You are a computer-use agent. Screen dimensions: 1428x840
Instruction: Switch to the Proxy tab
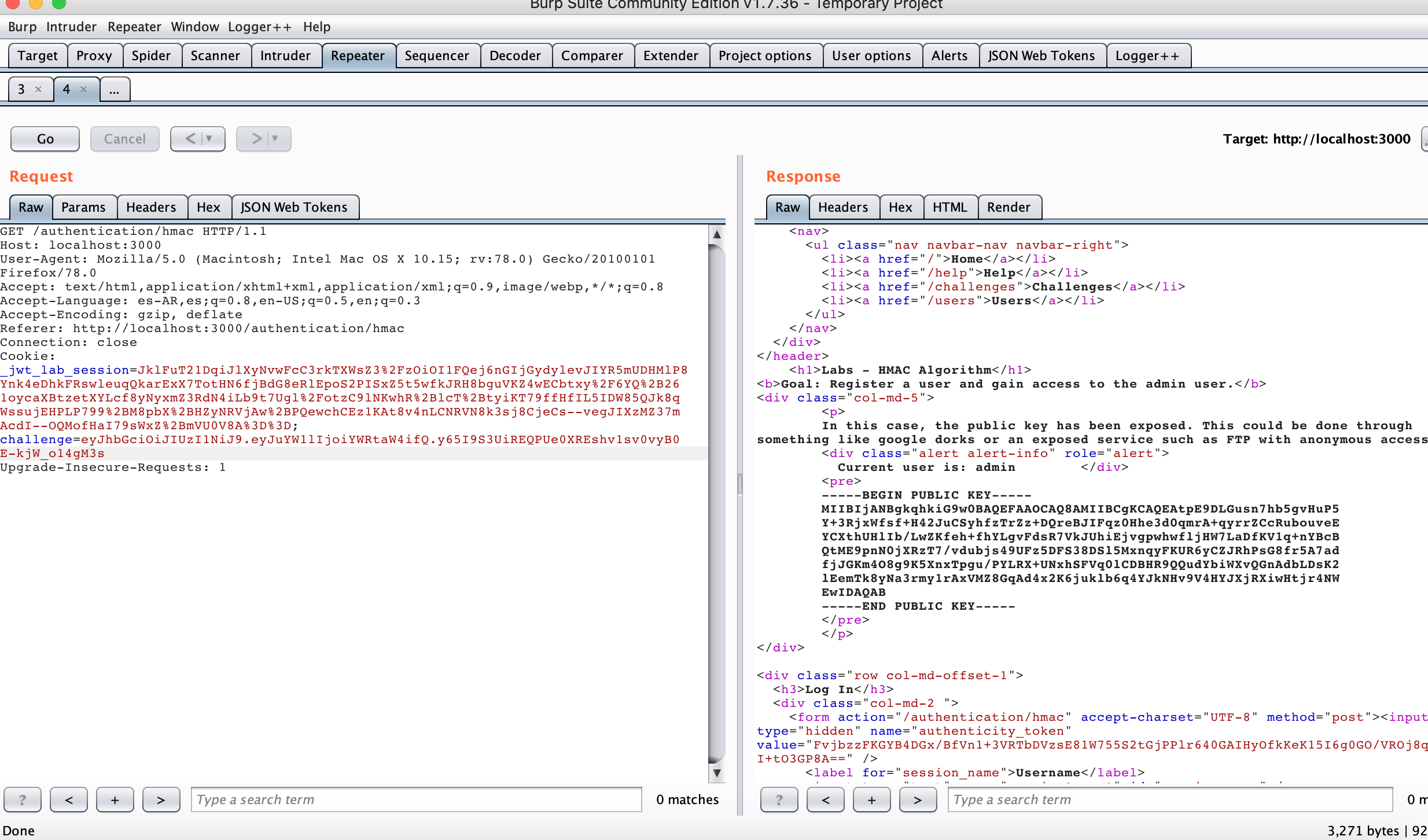[94, 56]
